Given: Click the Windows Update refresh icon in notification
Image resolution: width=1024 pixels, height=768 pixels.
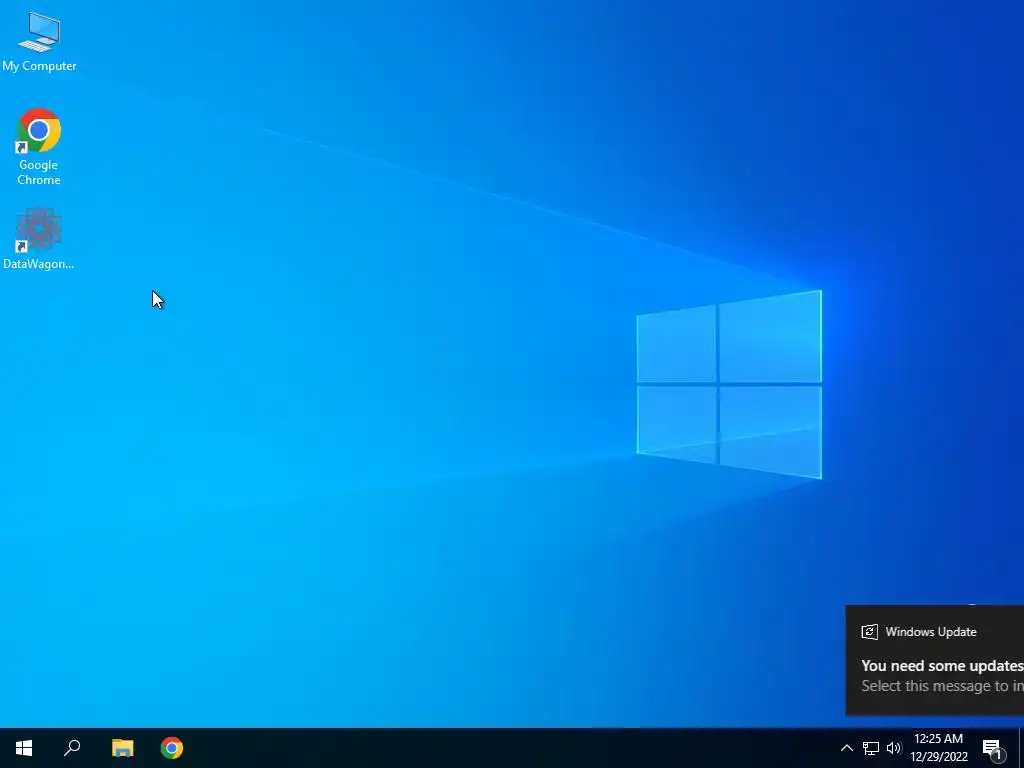Looking at the screenshot, I should [x=869, y=632].
